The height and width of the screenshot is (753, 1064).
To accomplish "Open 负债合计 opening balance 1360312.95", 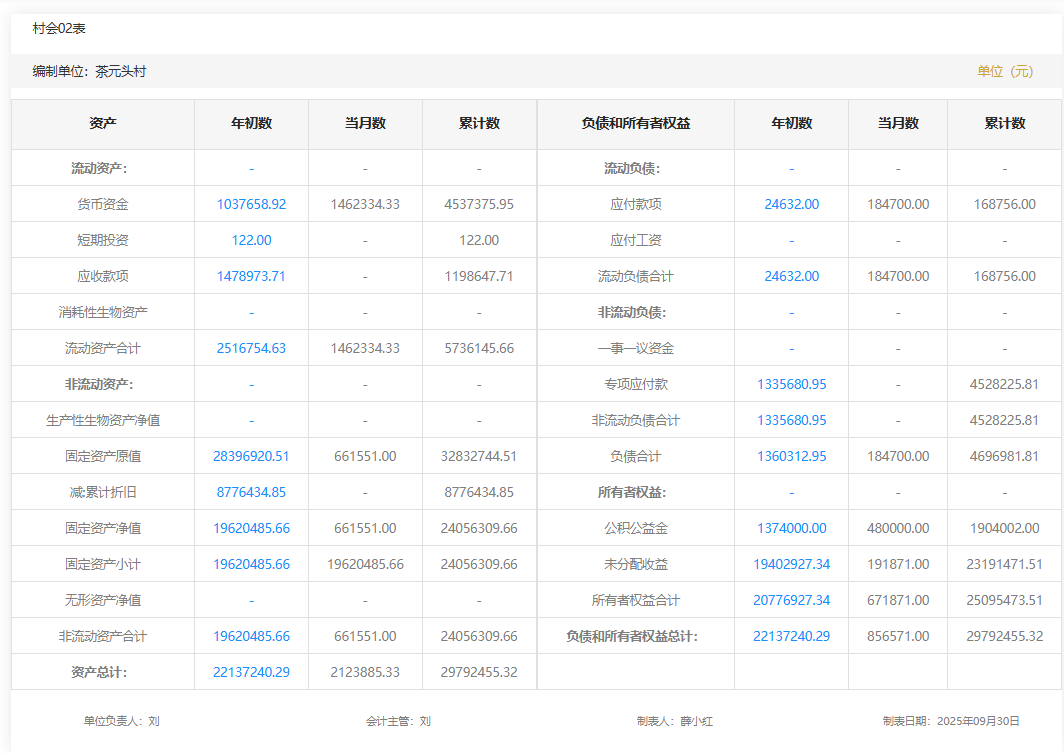I will click(x=791, y=456).
